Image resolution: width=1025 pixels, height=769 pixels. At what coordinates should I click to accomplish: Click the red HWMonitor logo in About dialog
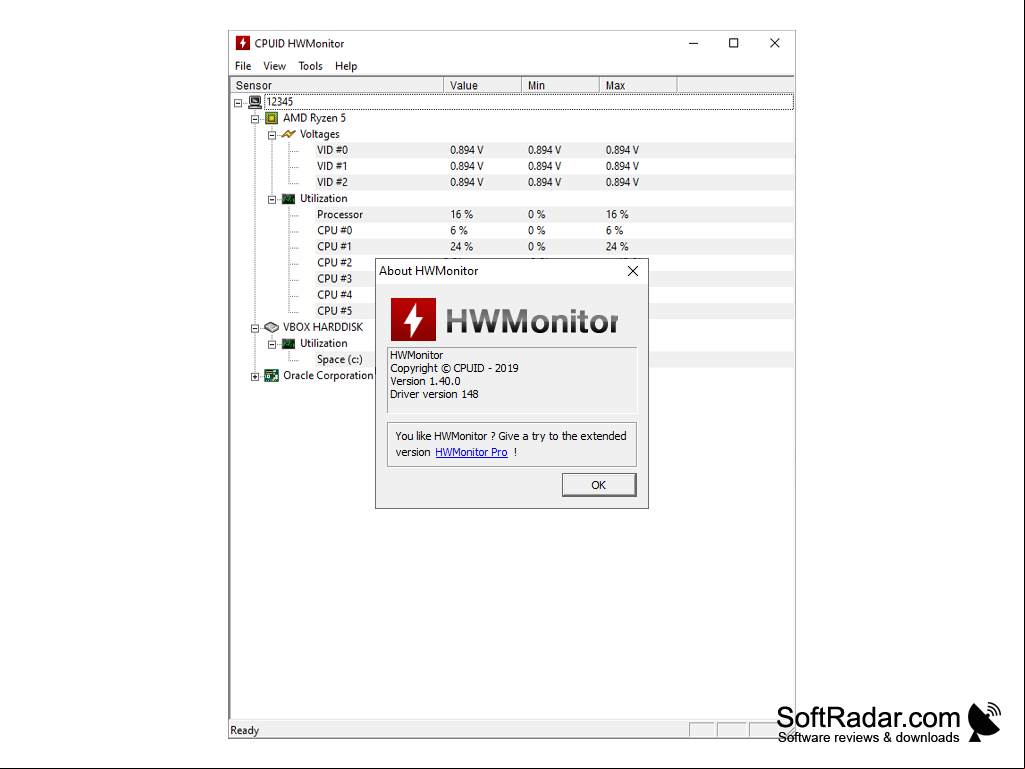click(x=413, y=320)
